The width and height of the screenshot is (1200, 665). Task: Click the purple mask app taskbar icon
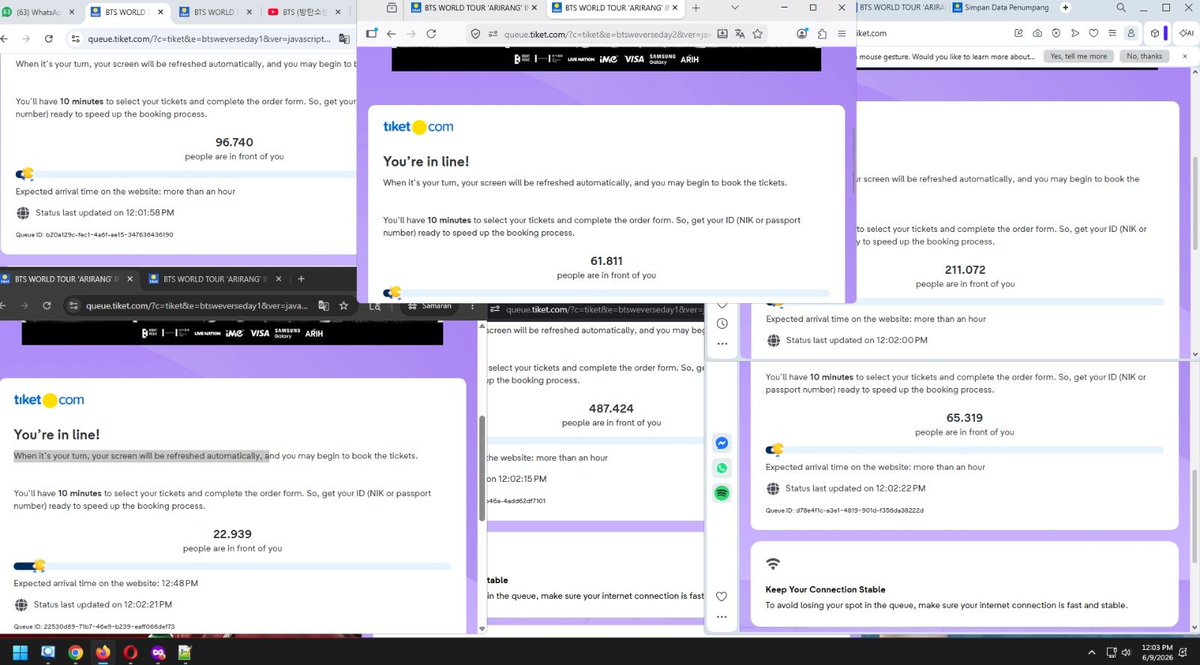159,653
